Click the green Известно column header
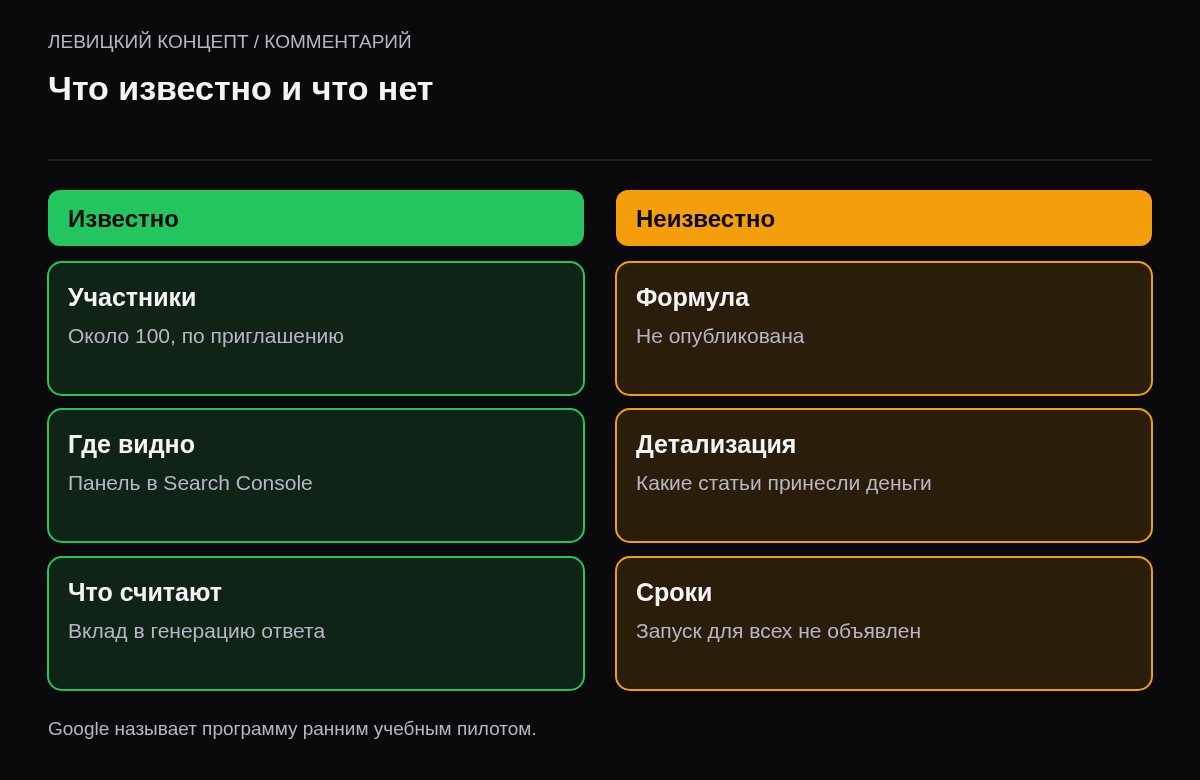The width and height of the screenshot is (1200, 780). tap(316, 218)
